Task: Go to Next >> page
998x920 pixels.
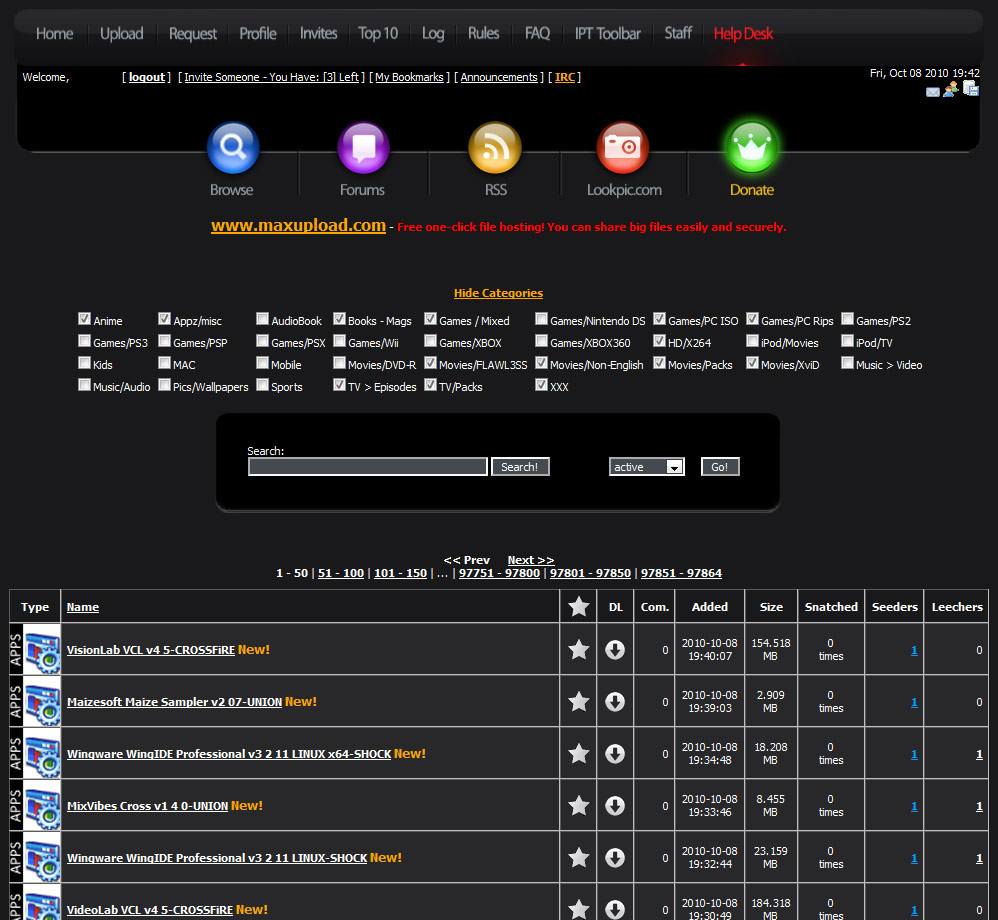Action: pos(531,560)
